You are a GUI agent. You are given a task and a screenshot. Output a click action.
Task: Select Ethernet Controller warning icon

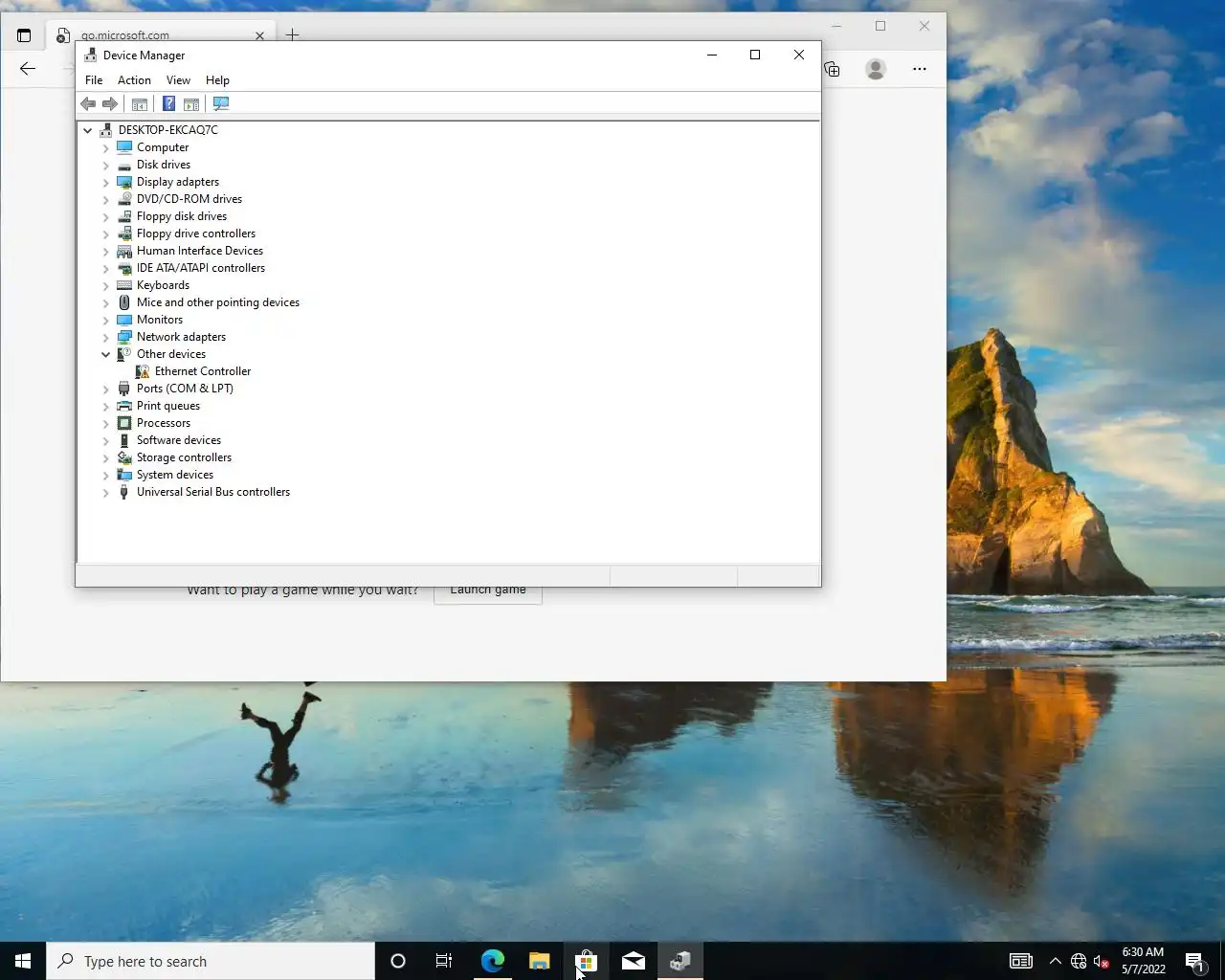(143, 371)
